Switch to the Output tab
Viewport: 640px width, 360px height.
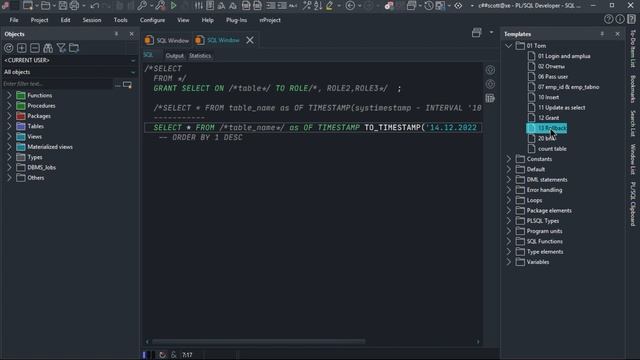(175, 56)
